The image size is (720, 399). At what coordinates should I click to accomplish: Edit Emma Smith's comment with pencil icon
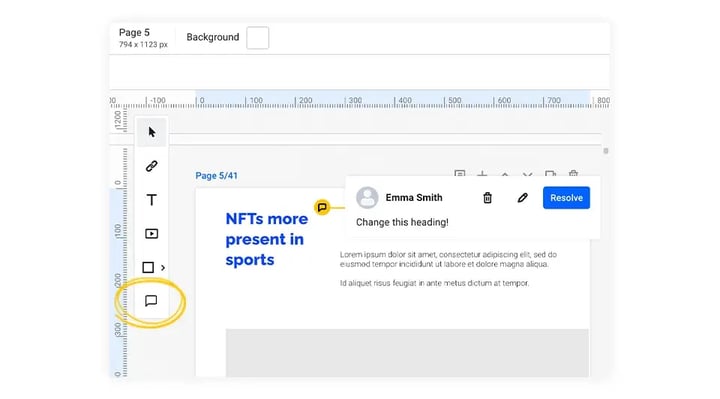coord(523,198)
